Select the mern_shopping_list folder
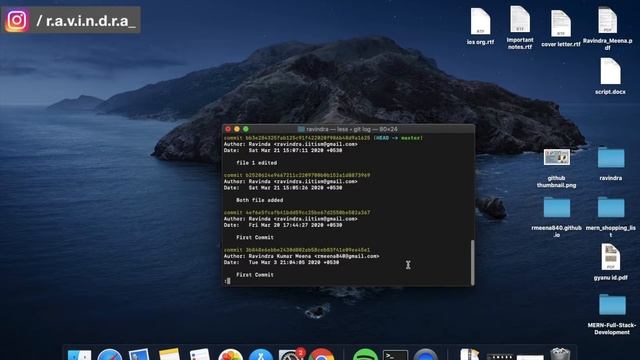The image size is (640, 360). [x=611, y=208]
